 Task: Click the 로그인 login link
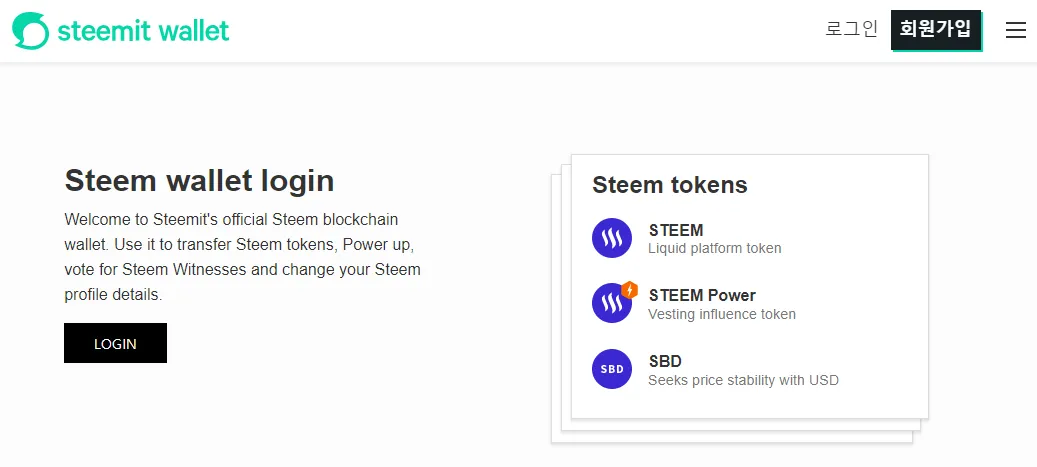point(851,29)
